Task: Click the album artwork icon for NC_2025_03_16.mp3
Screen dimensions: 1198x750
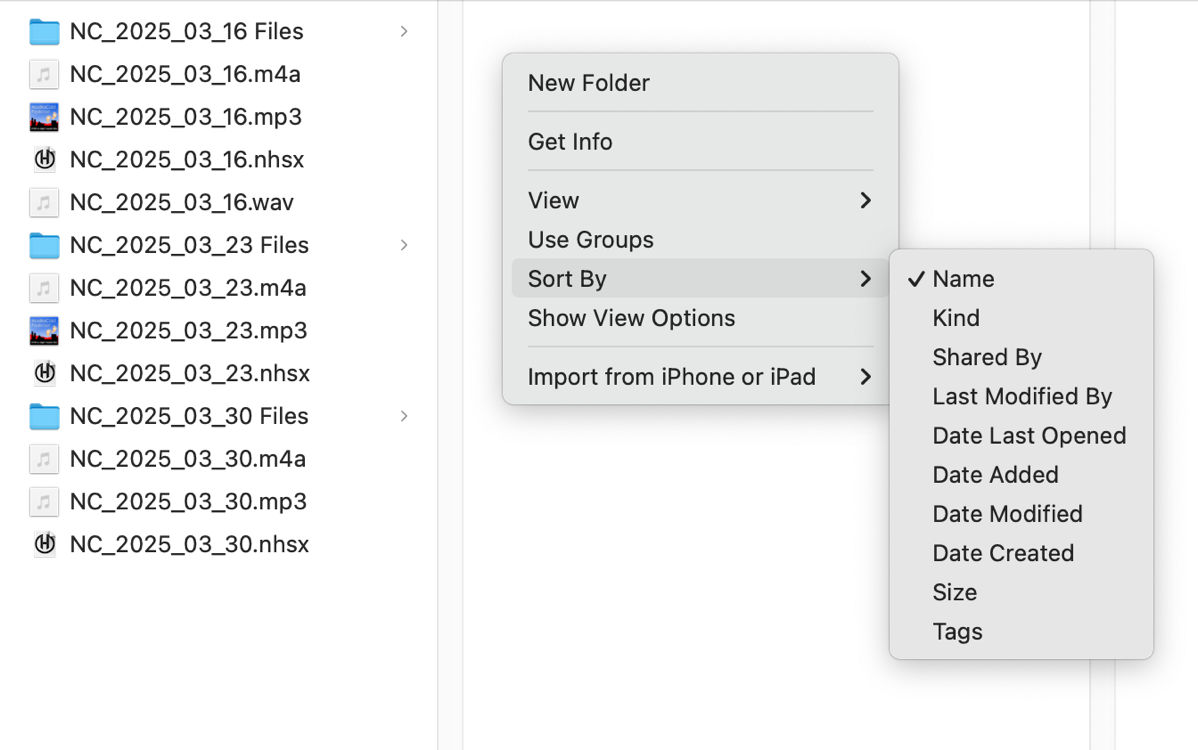Action: [x=44, y=117]
